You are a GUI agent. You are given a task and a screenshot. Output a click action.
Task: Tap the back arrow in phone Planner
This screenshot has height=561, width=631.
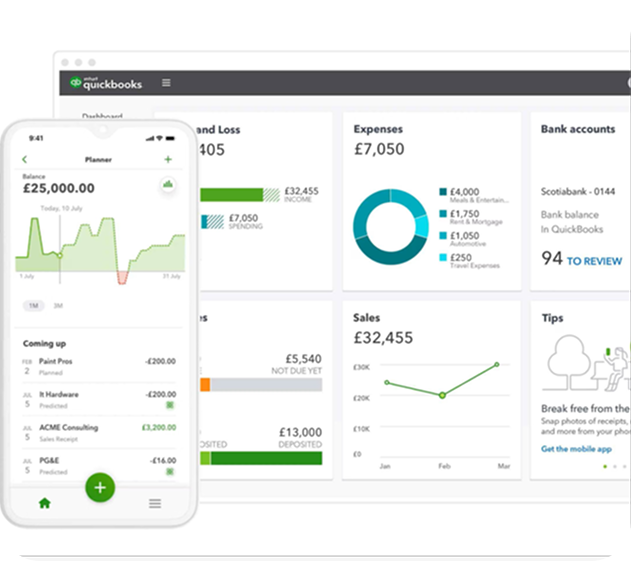(x=25, y=159)
